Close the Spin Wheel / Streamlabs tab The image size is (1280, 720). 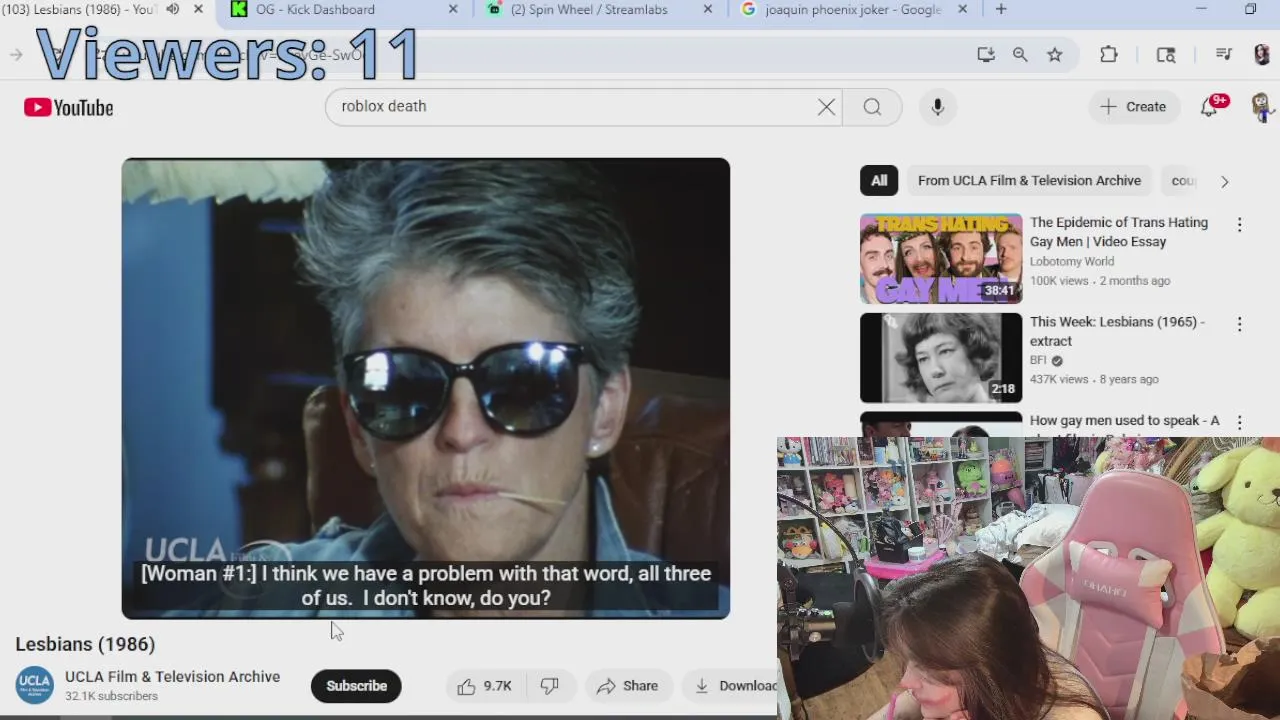pos(708,10)
